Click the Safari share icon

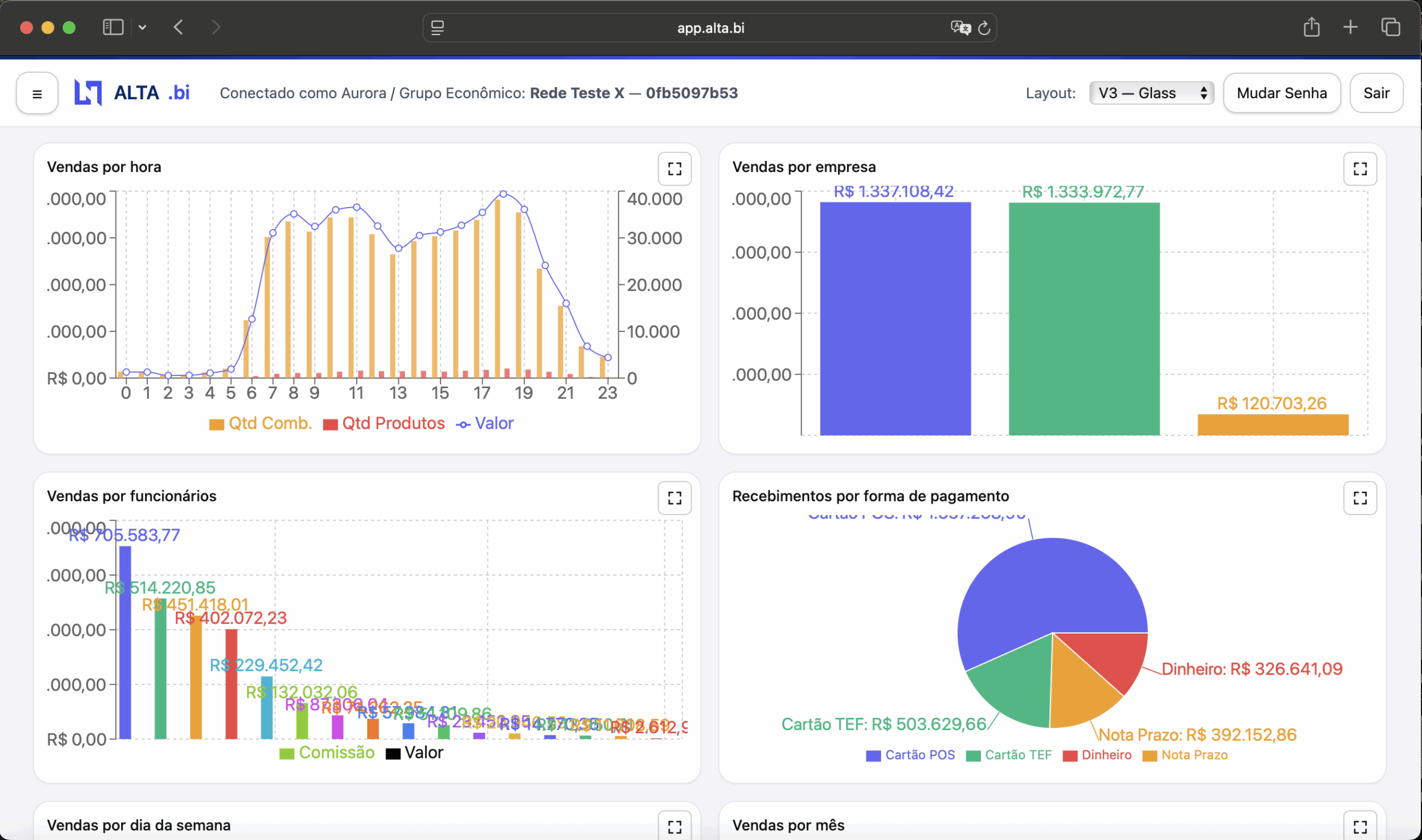tap(1311, 27)
